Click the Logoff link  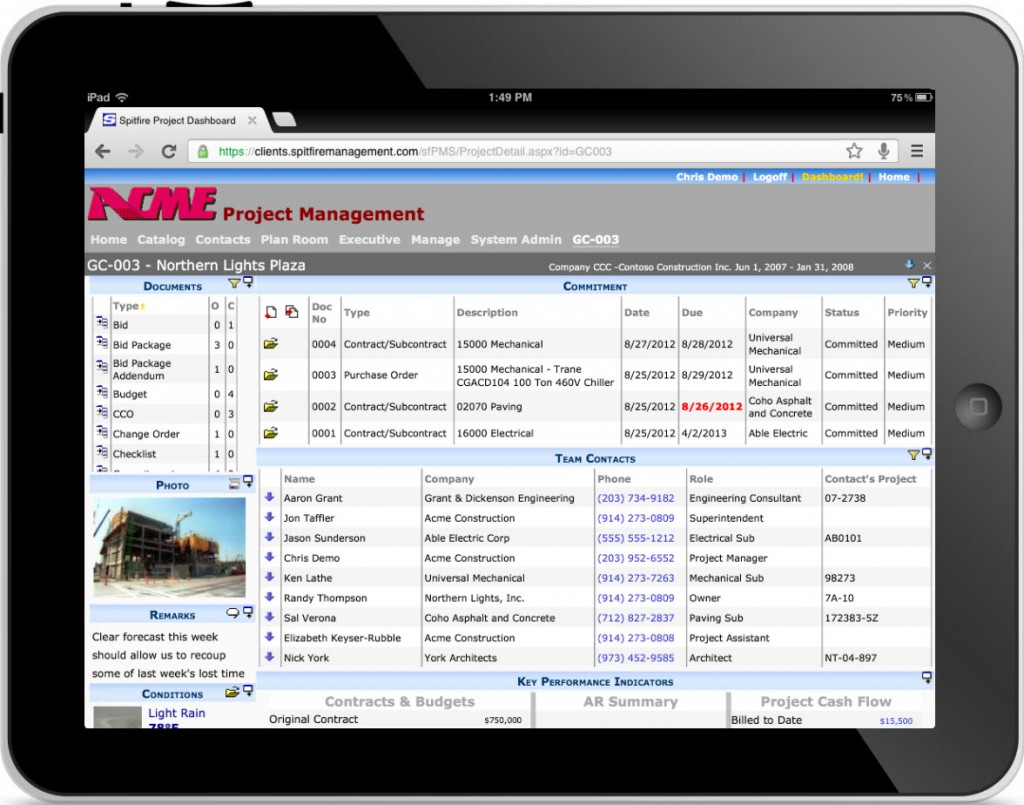coord(770,177)
